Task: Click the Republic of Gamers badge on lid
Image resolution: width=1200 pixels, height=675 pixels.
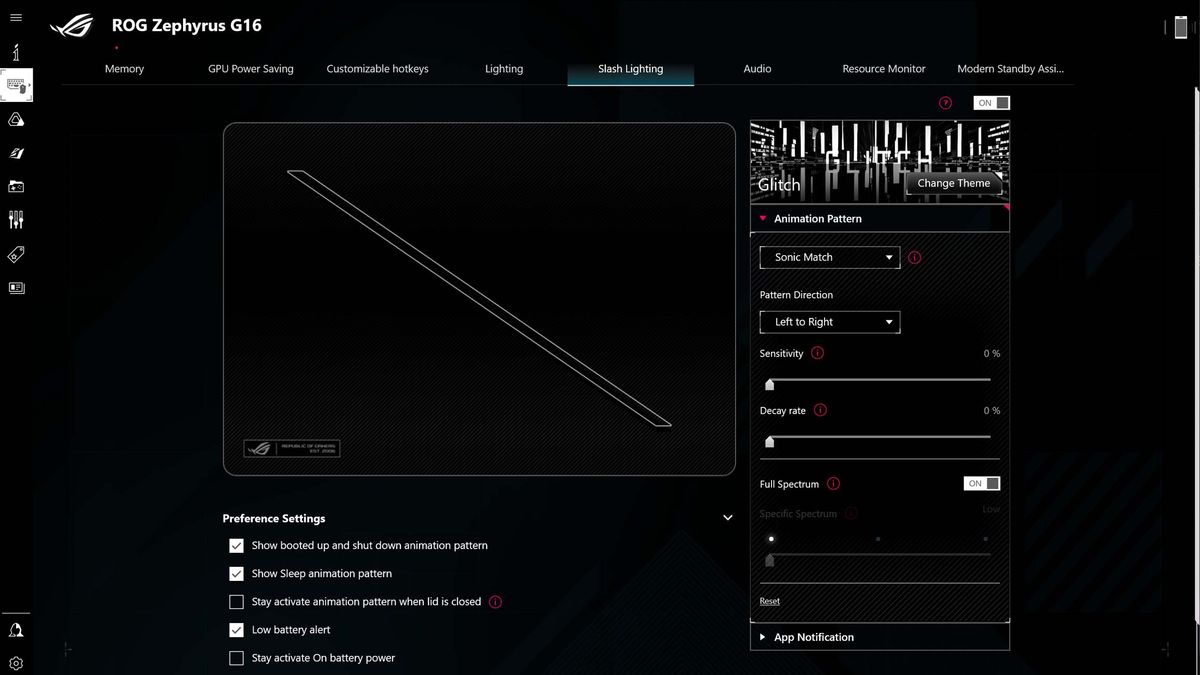Action: [291, 448]
